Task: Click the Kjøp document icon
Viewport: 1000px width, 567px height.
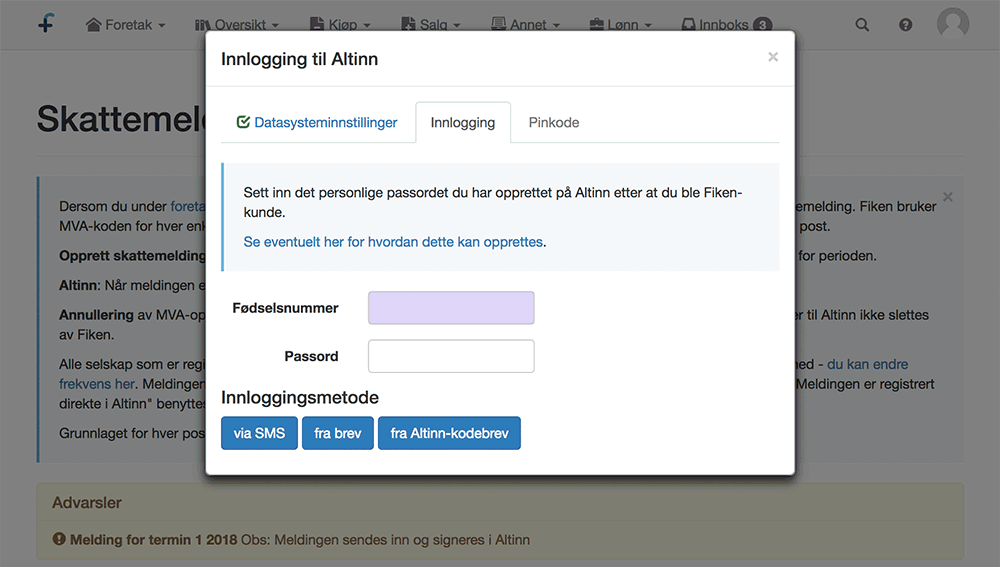Action: (317, 24)
